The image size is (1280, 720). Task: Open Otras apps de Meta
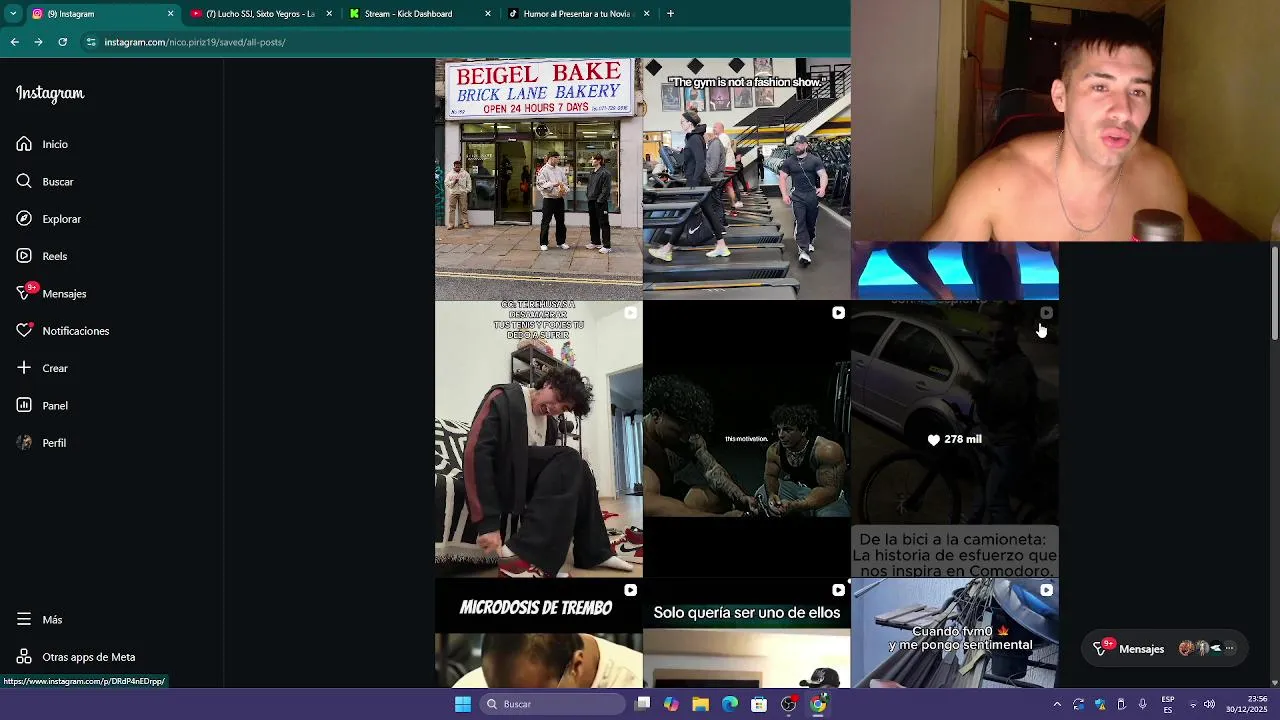click(x=76, y=657)
